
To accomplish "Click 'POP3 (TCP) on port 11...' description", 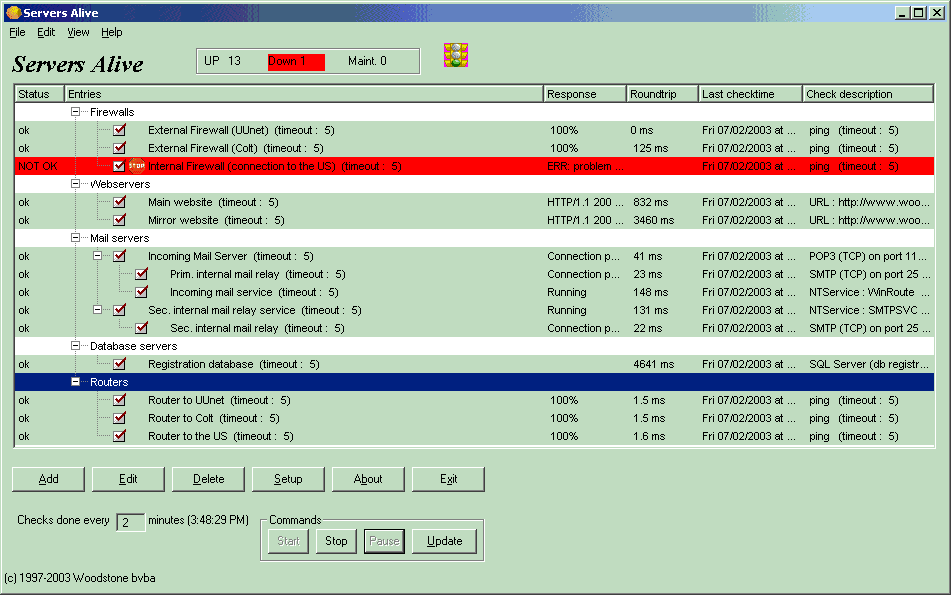I will click(868, 256).
